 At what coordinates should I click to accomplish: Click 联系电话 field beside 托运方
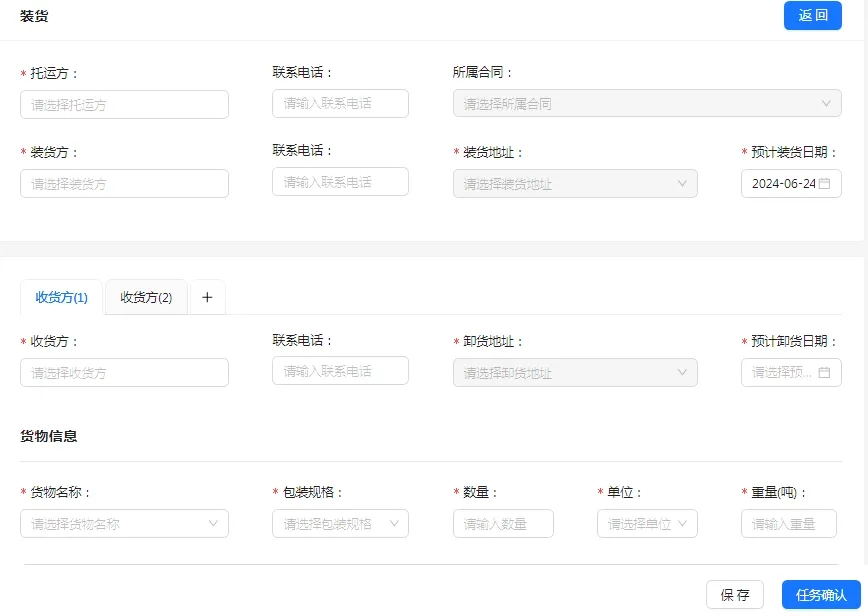pos(340,103)
